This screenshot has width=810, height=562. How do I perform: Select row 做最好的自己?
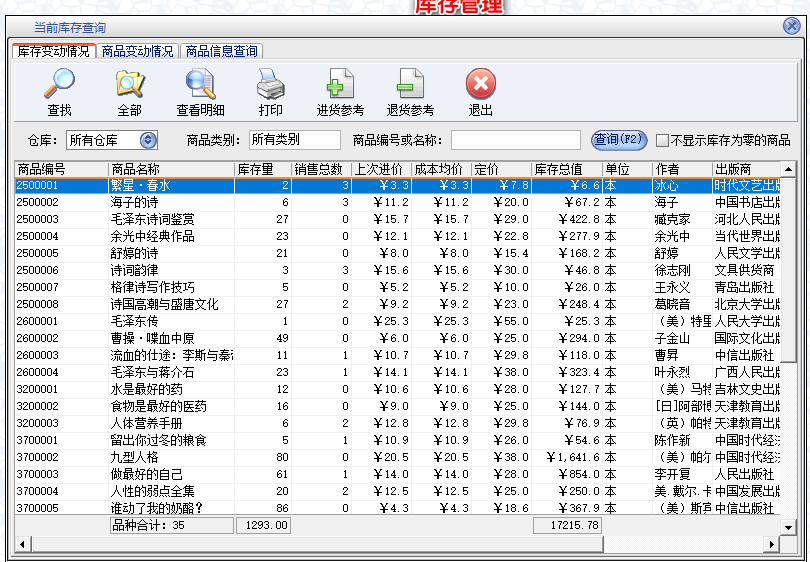pyautogui.click(x=397, y=474)
